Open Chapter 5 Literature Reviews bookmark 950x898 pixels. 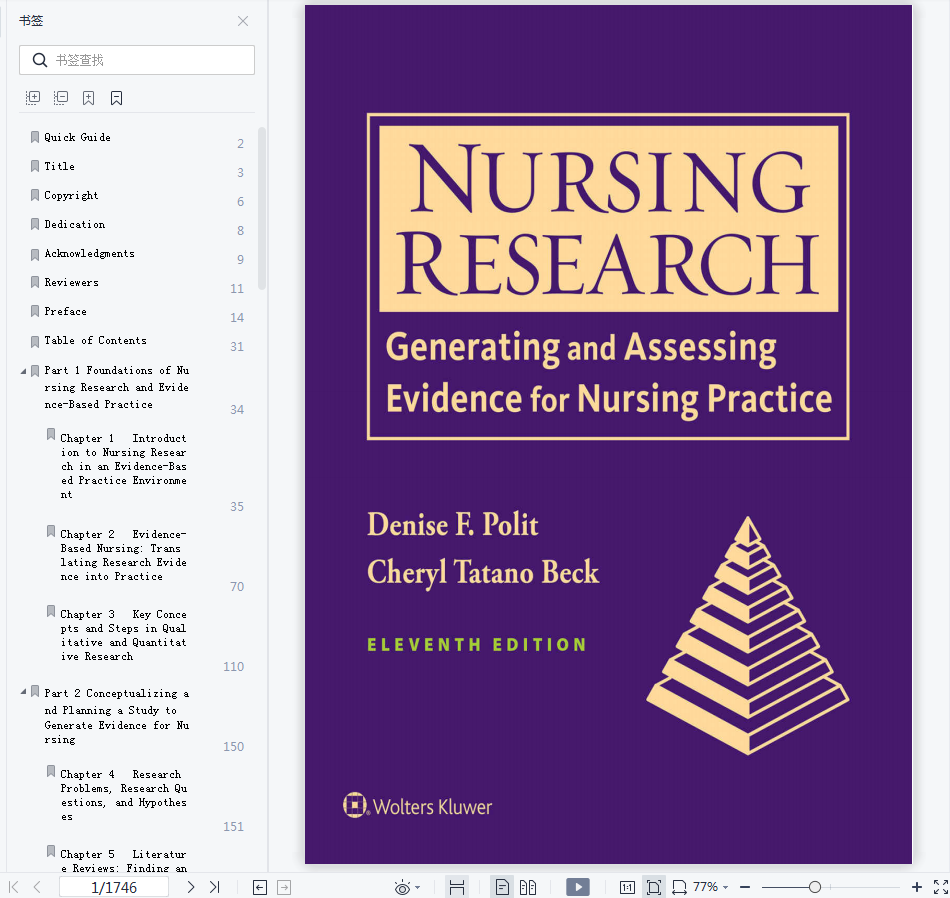[x=124, y=861]
